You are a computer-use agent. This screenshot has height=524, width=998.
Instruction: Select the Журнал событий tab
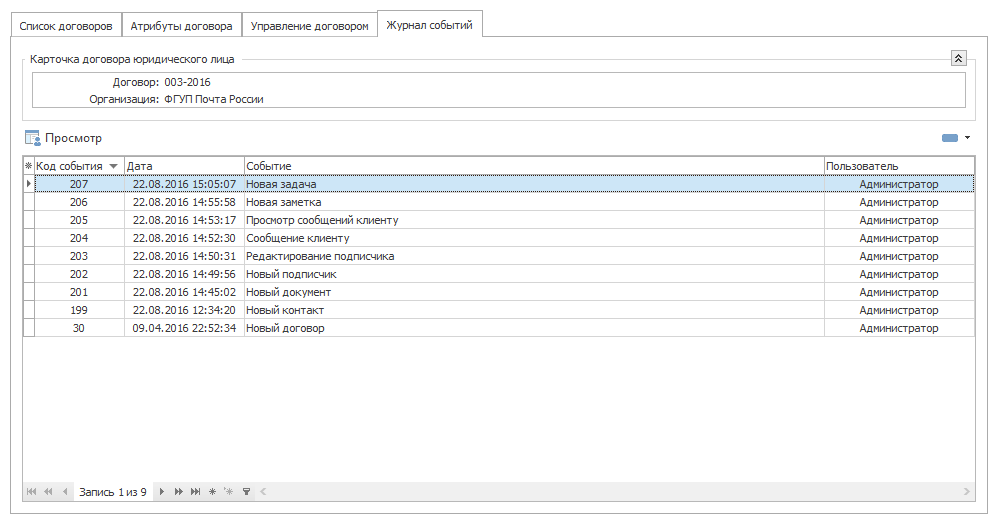[430, 25]
